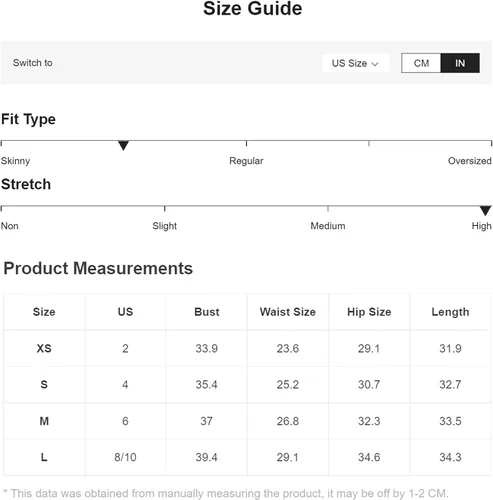The image size is (493, 500).
Task: Click waist value 29.1 in L row
Action: pyautogui.click(x=288, y=457)
